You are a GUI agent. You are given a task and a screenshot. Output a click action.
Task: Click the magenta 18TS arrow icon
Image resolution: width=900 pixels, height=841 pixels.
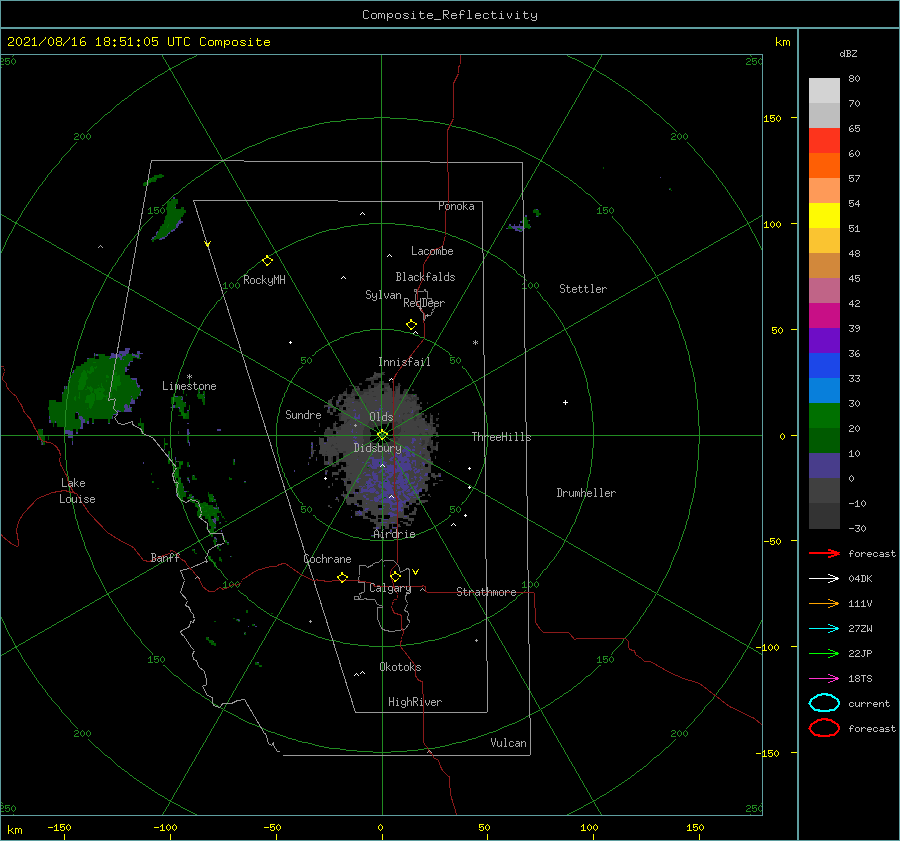(824, 679)
